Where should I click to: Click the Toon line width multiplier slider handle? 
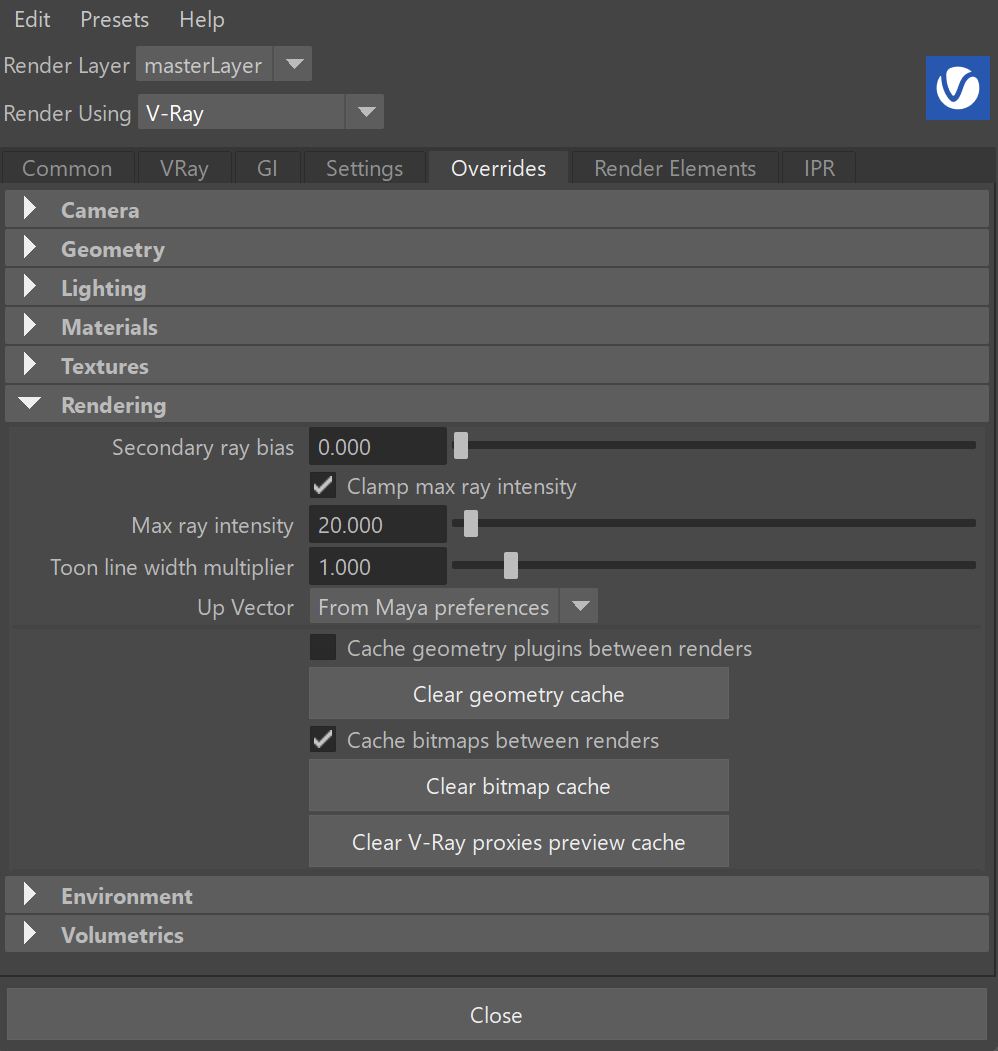pyautogui.click(x=511, y=565)
